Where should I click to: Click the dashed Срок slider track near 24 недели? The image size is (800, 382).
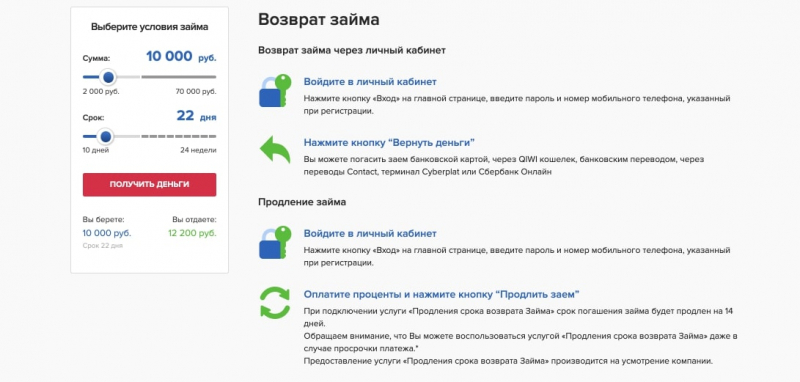click(179, 137)
